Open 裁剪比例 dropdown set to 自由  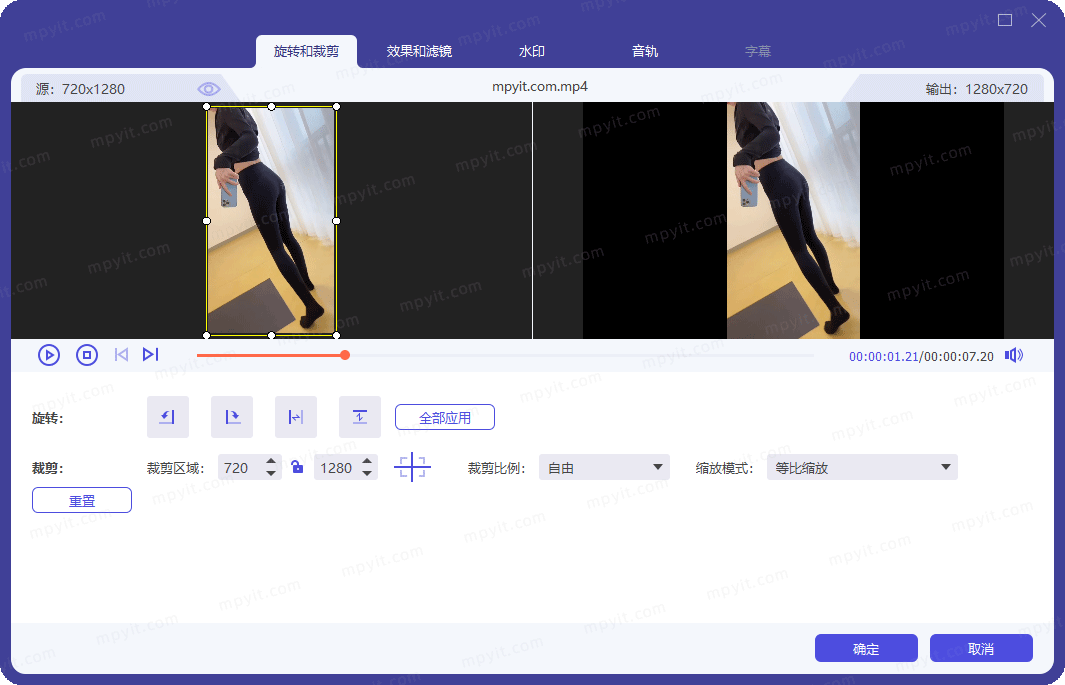click(604, 467)
